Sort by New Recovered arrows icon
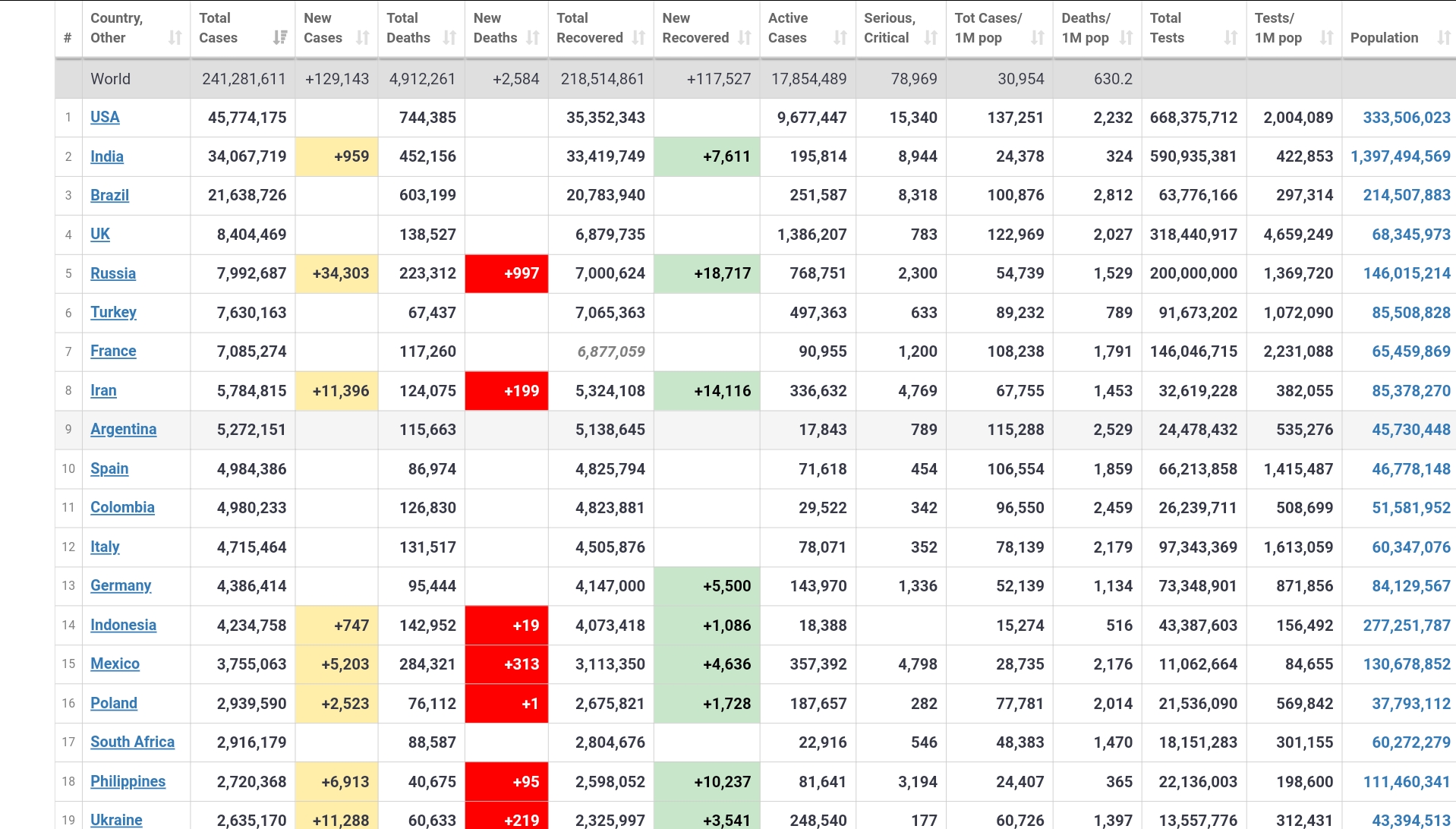This screenshot has height=829, width=1456. [x=745, y=37]
